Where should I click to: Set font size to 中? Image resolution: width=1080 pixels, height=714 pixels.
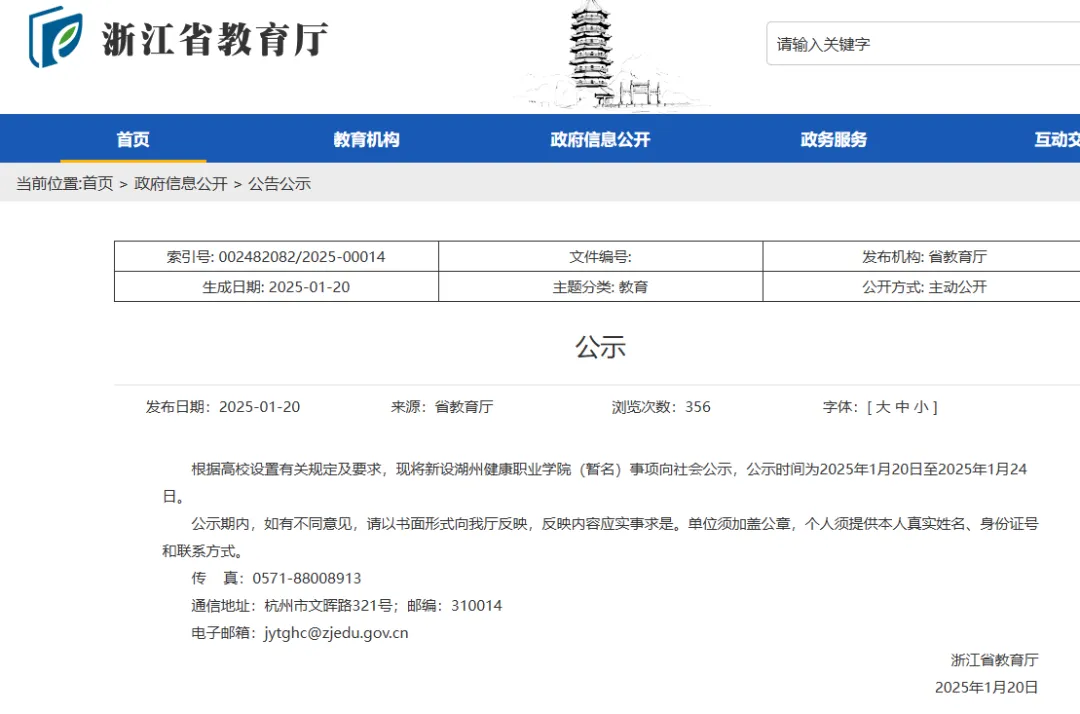pos(902,407)
